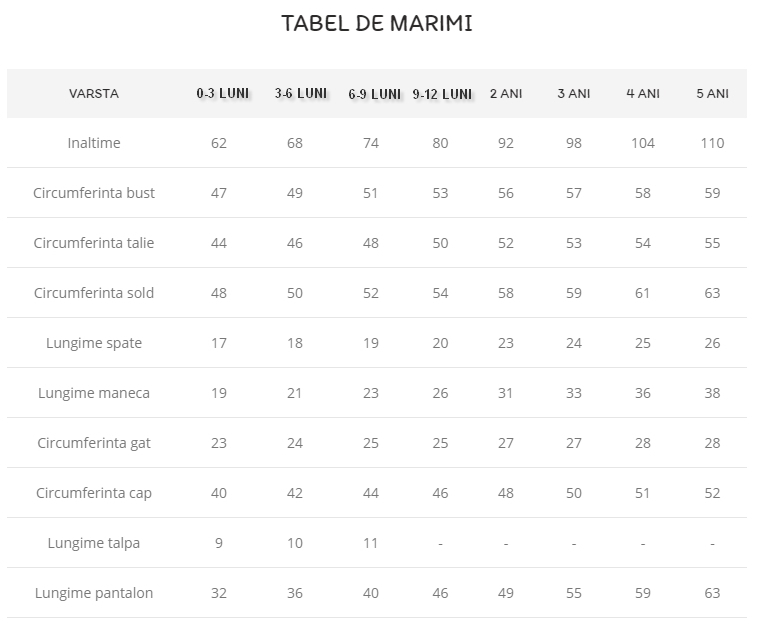Select the Circumferinta bust row label
The image size is (759, 631).
coord(94,193)
